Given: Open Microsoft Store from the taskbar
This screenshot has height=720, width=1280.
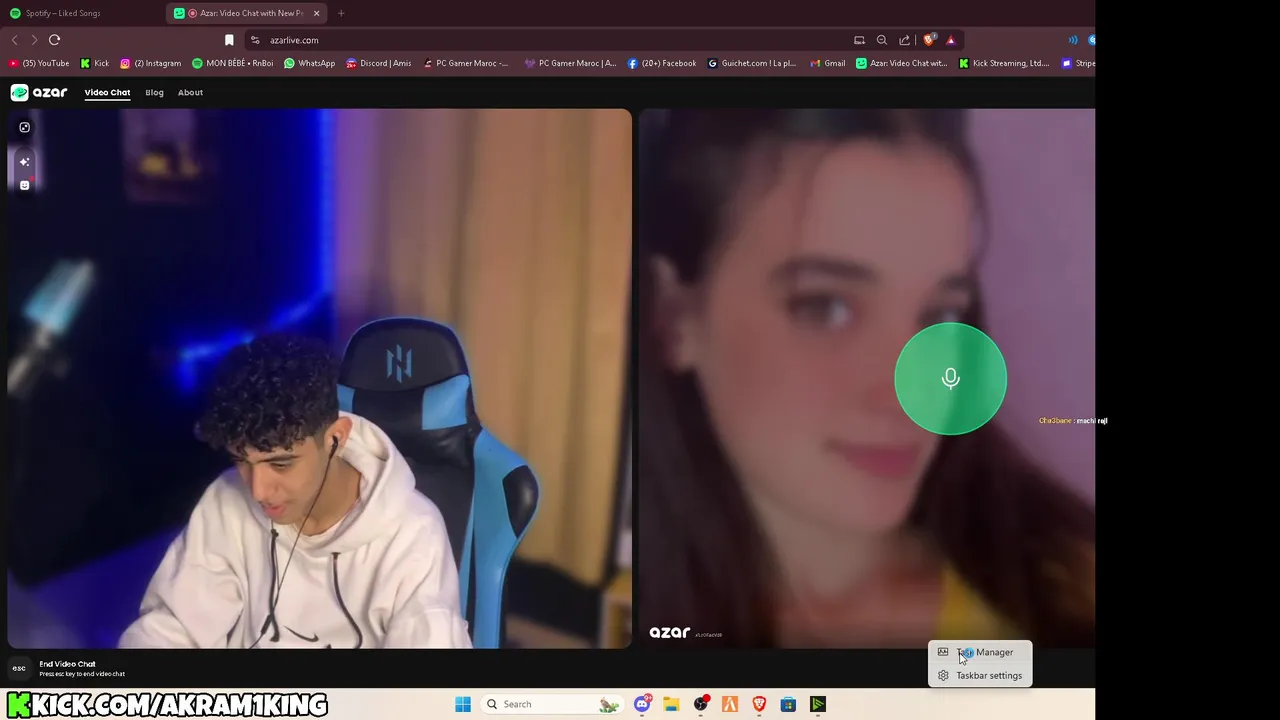Looking at the screenshot, I should [x=788, y=704].
